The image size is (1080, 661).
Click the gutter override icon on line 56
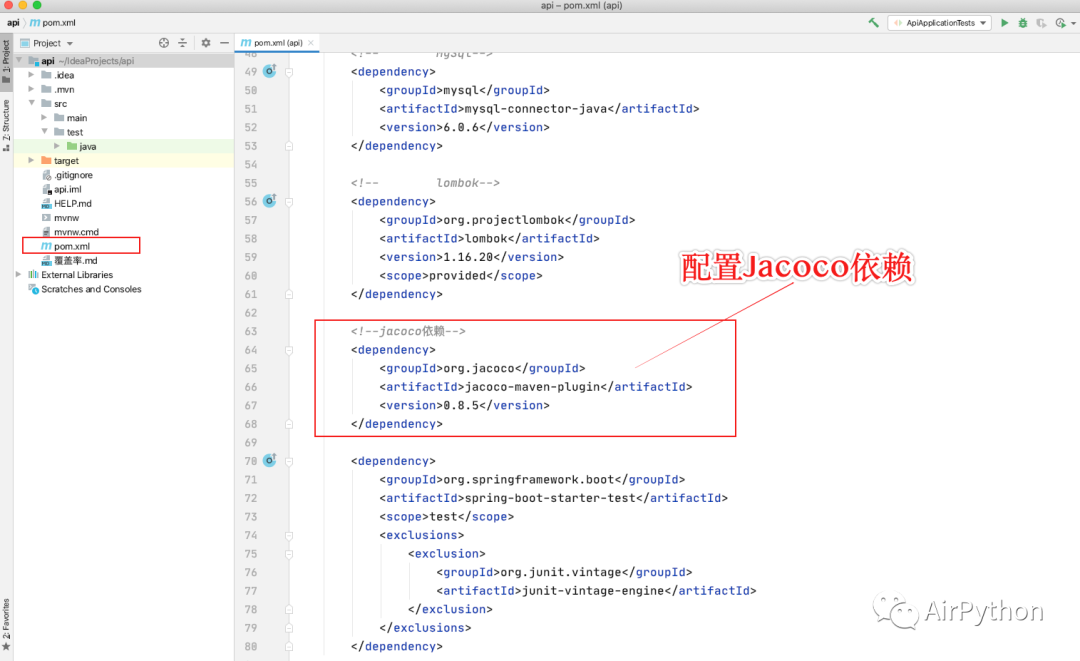pos(269,200)
